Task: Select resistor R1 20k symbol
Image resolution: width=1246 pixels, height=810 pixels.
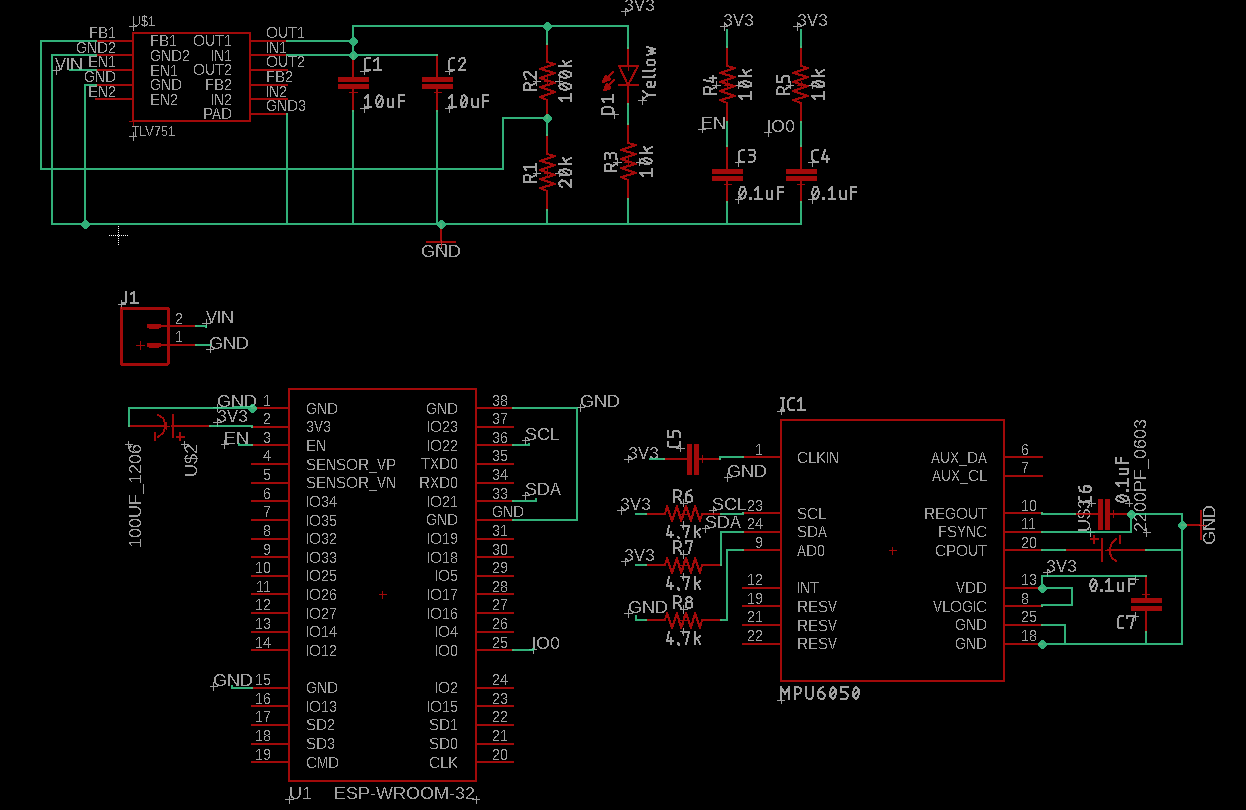Action: coord(547,172)
